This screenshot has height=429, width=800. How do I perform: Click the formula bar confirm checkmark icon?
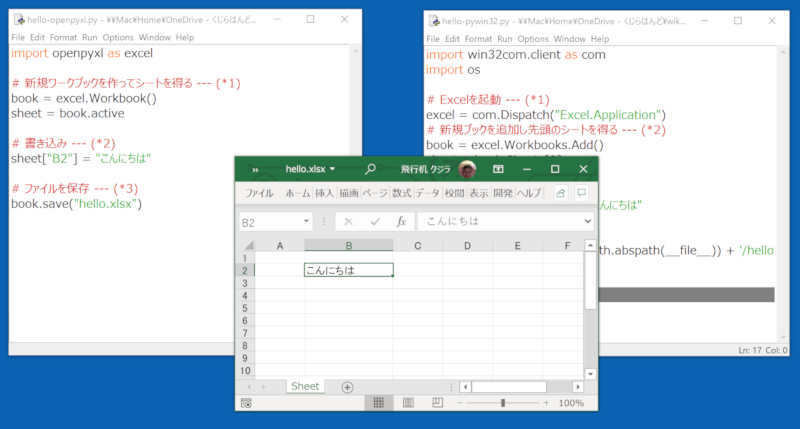tap(376, 221)
